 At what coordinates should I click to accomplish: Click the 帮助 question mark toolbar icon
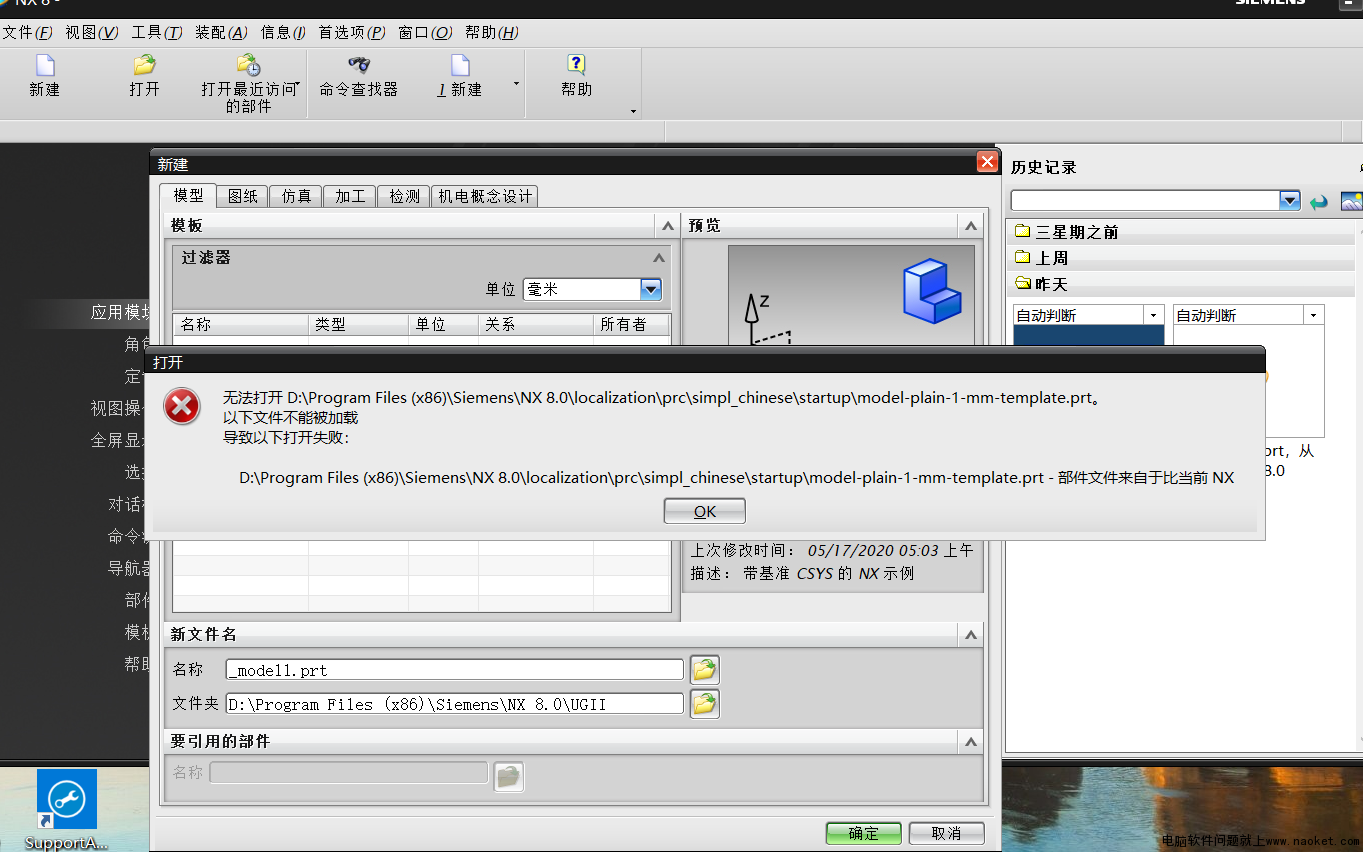point(576,65)
